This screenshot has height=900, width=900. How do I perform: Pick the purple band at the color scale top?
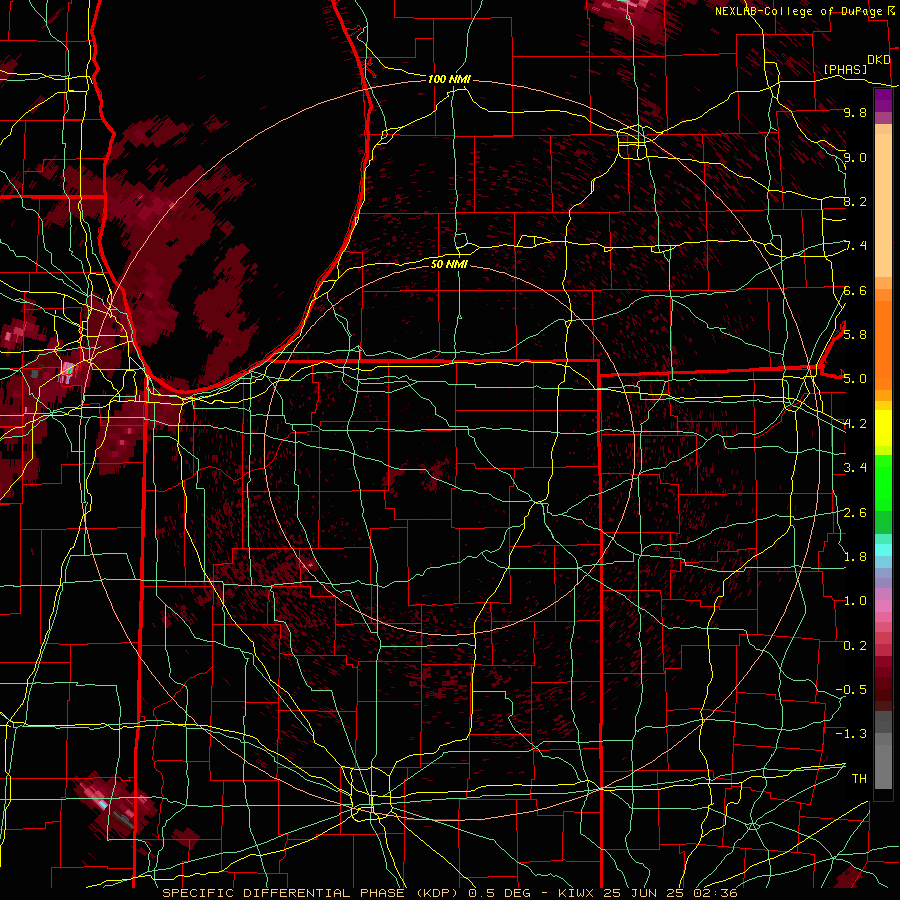pyautogui.click(x=883, y=100)
